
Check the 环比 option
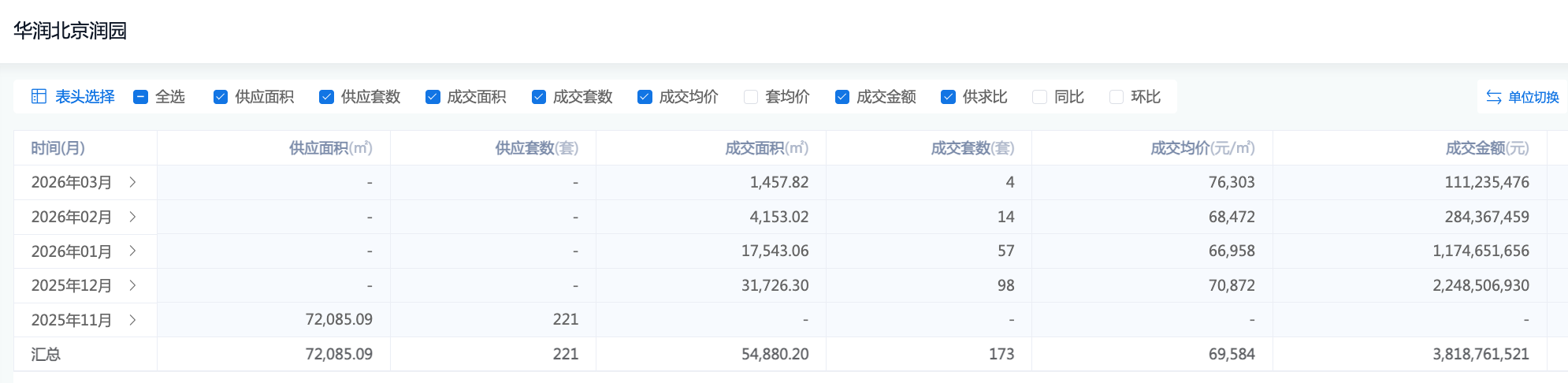point(1116,97)
